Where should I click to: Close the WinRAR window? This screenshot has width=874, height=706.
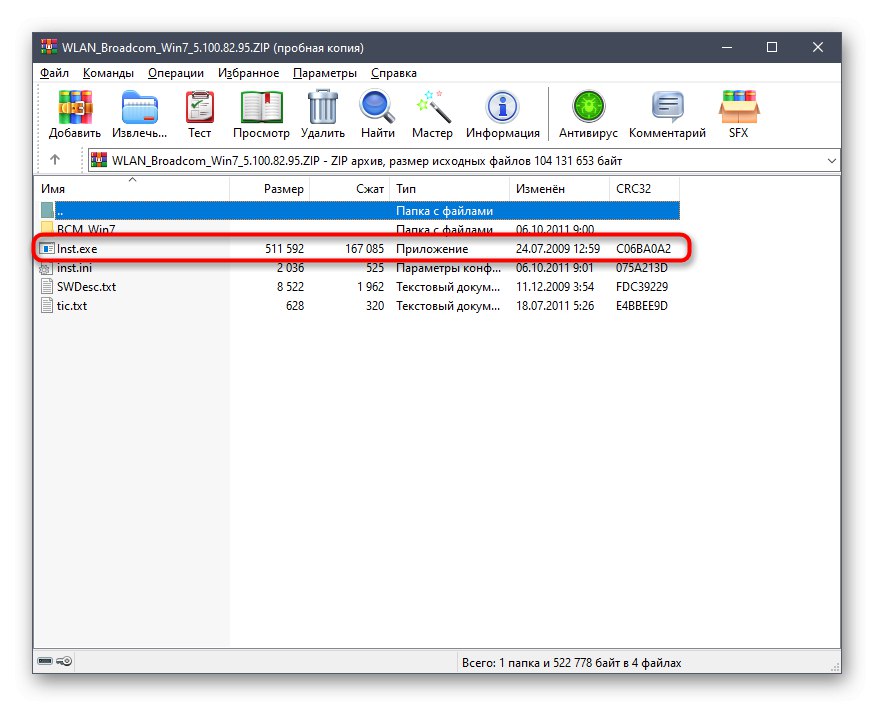point(818,47)
